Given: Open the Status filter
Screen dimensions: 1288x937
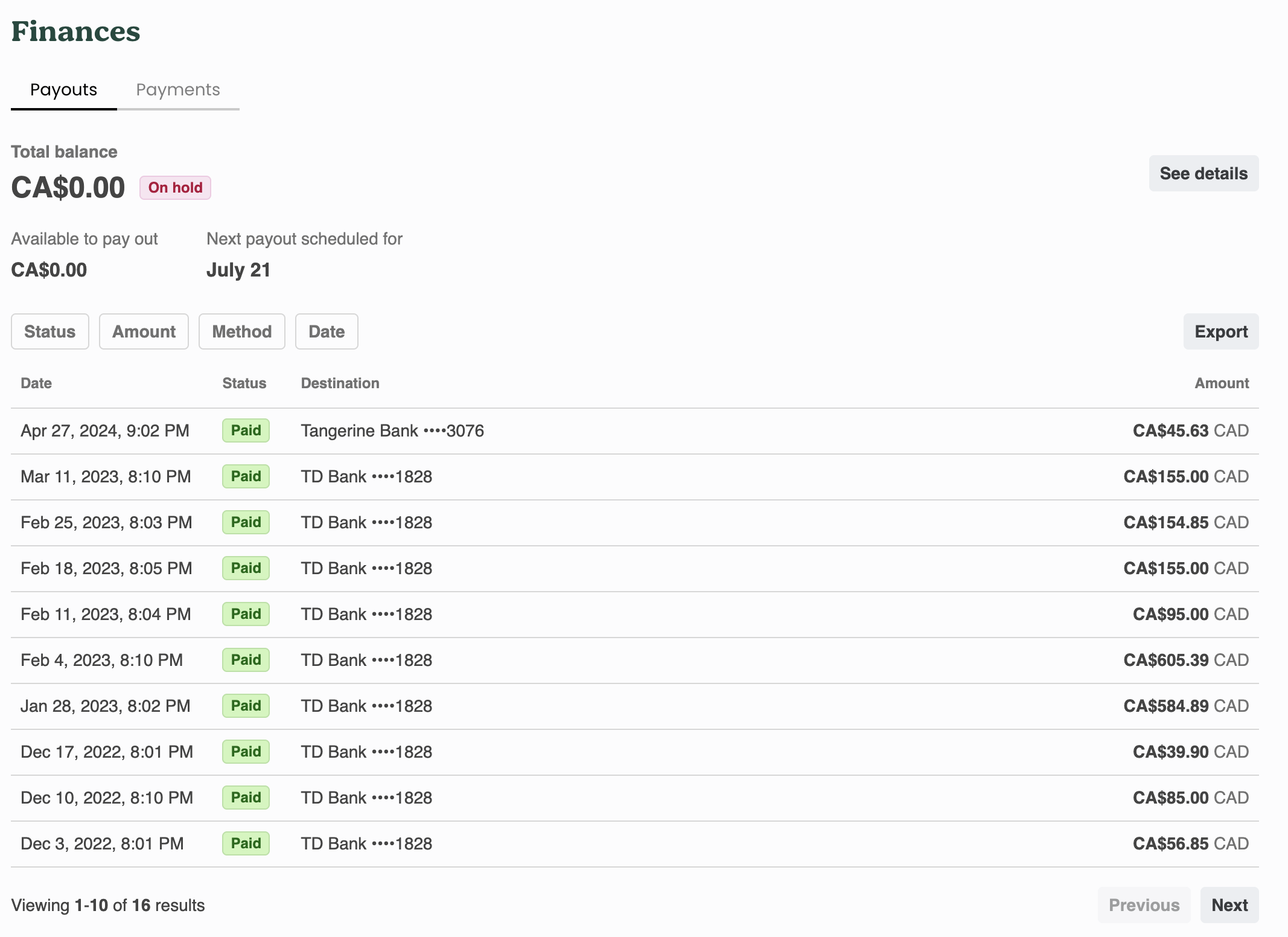Looking at the screenshot, I should [x=50, y=331].
